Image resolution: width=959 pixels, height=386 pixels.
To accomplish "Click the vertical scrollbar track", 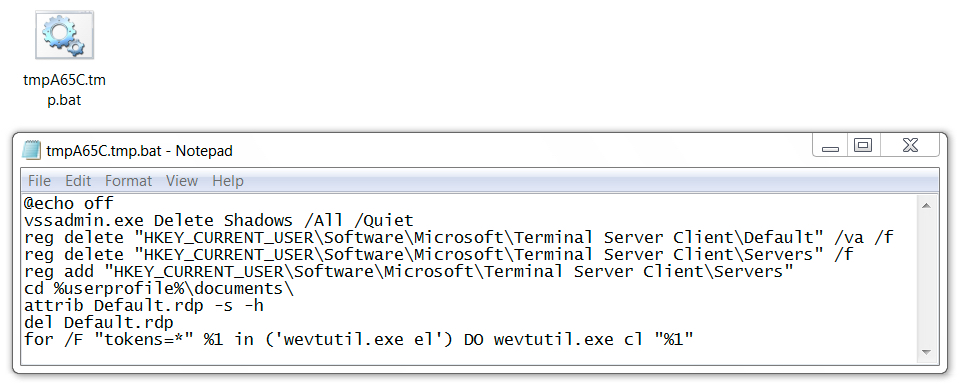I will 925,279.
